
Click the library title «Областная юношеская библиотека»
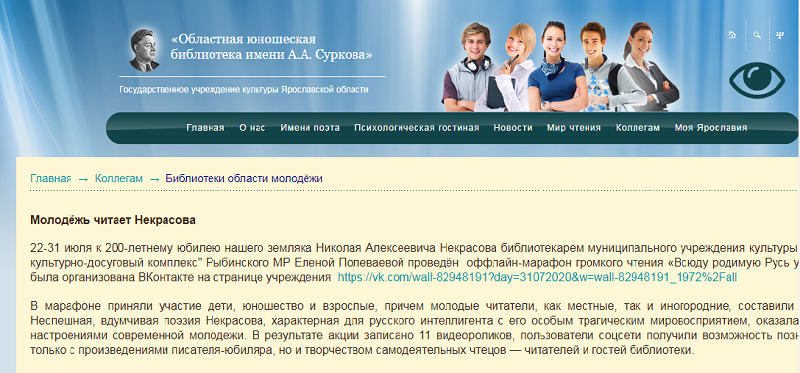pyautogui.click(x=271, y=47)
